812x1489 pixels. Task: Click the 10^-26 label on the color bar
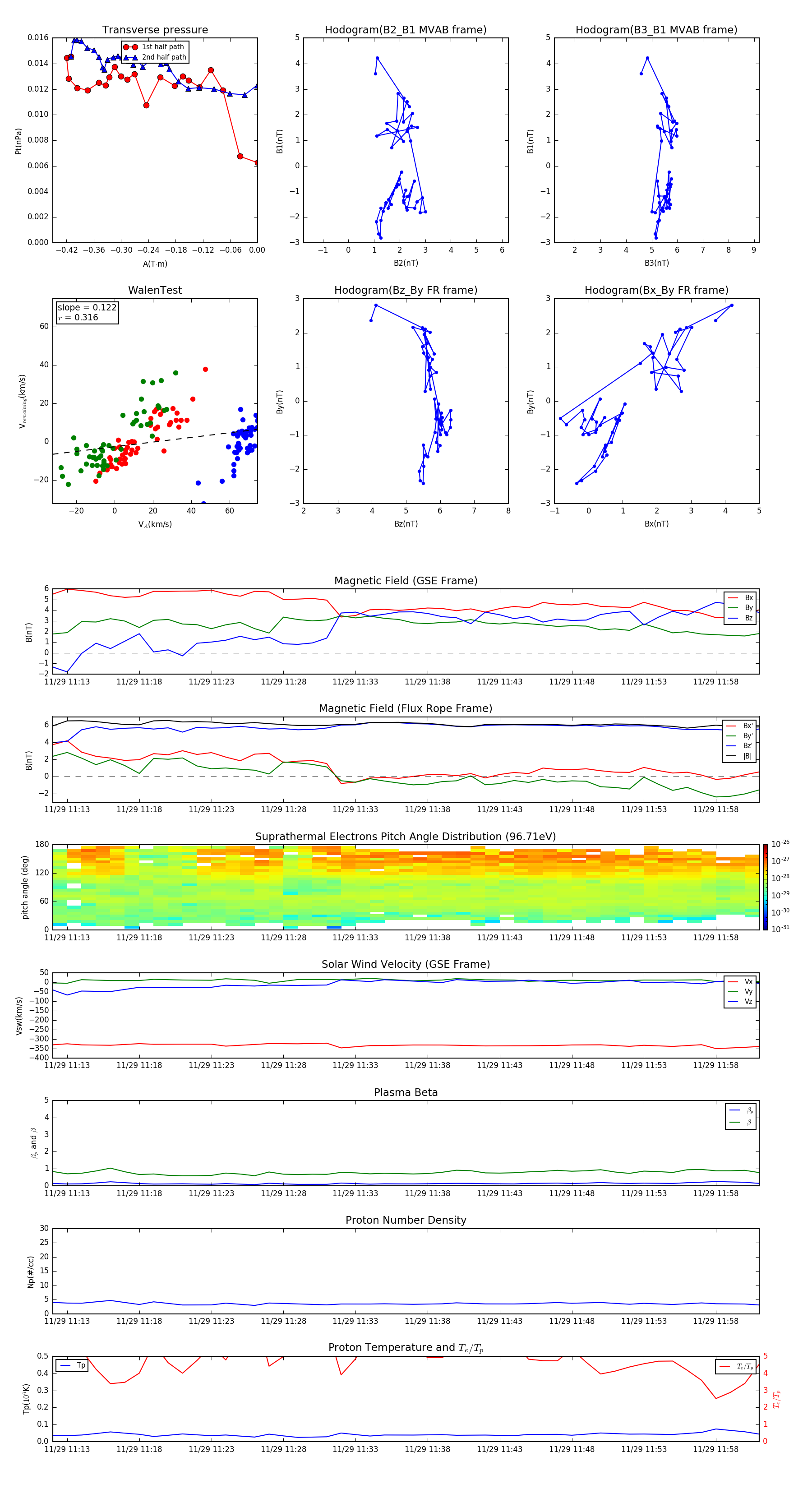780,843
